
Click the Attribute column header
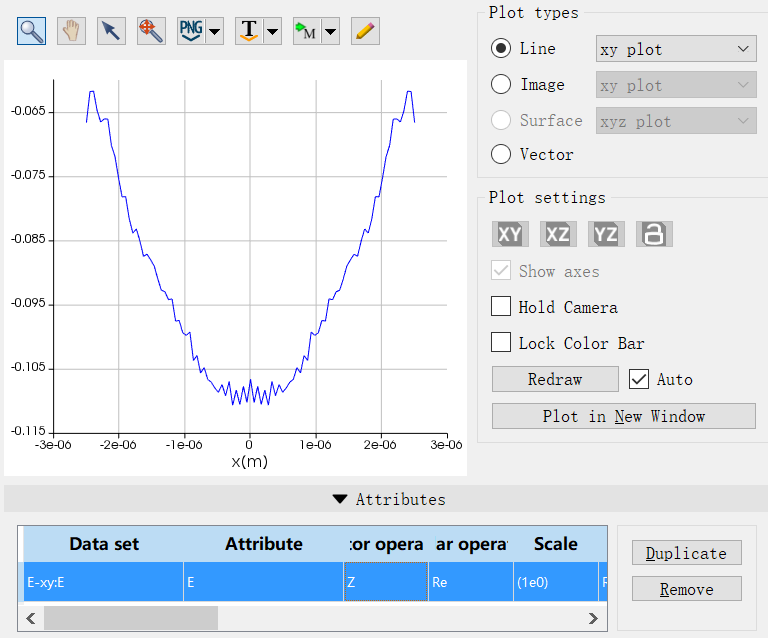(x=264, y=544)
